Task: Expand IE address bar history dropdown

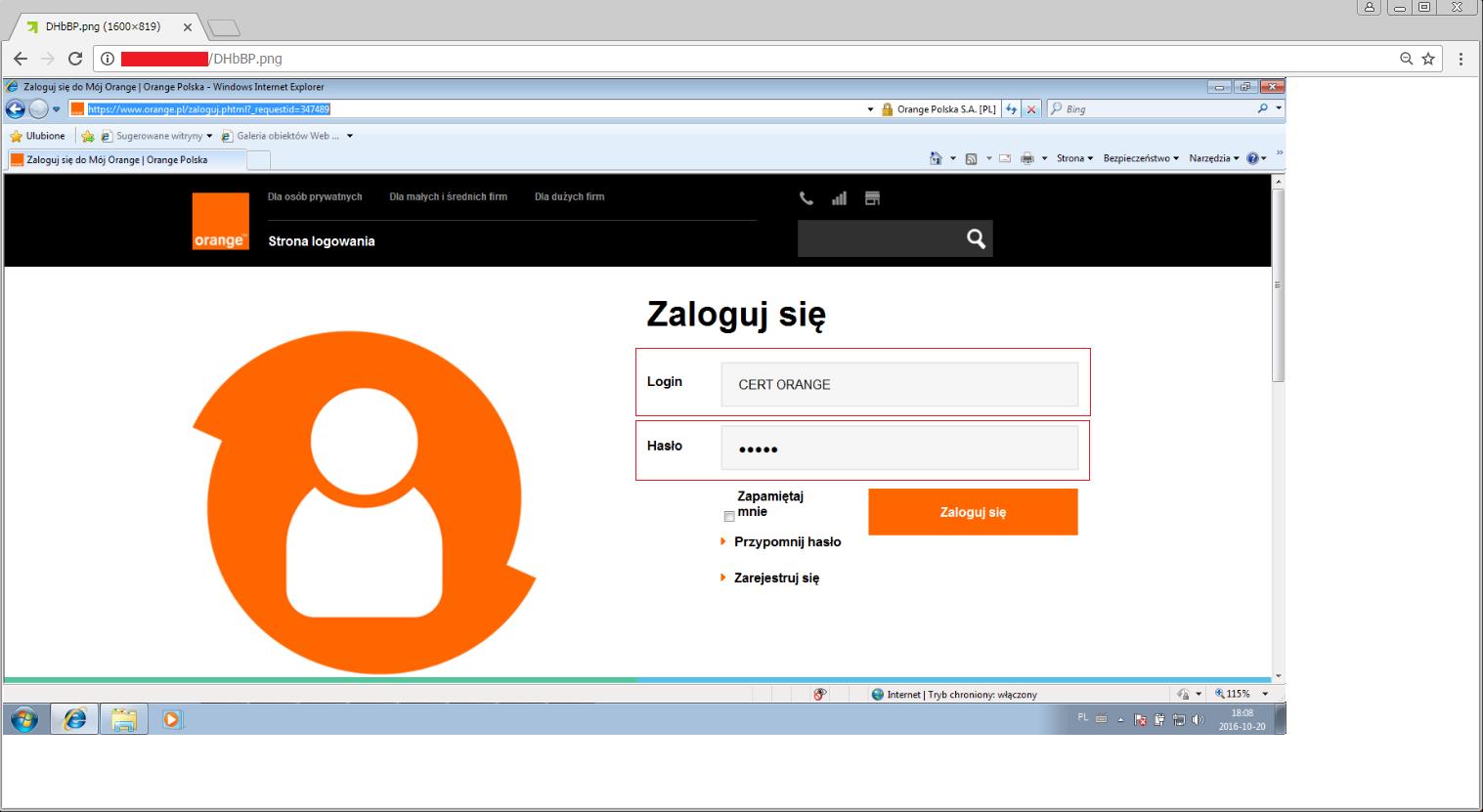Action: (x=871, y=109)
